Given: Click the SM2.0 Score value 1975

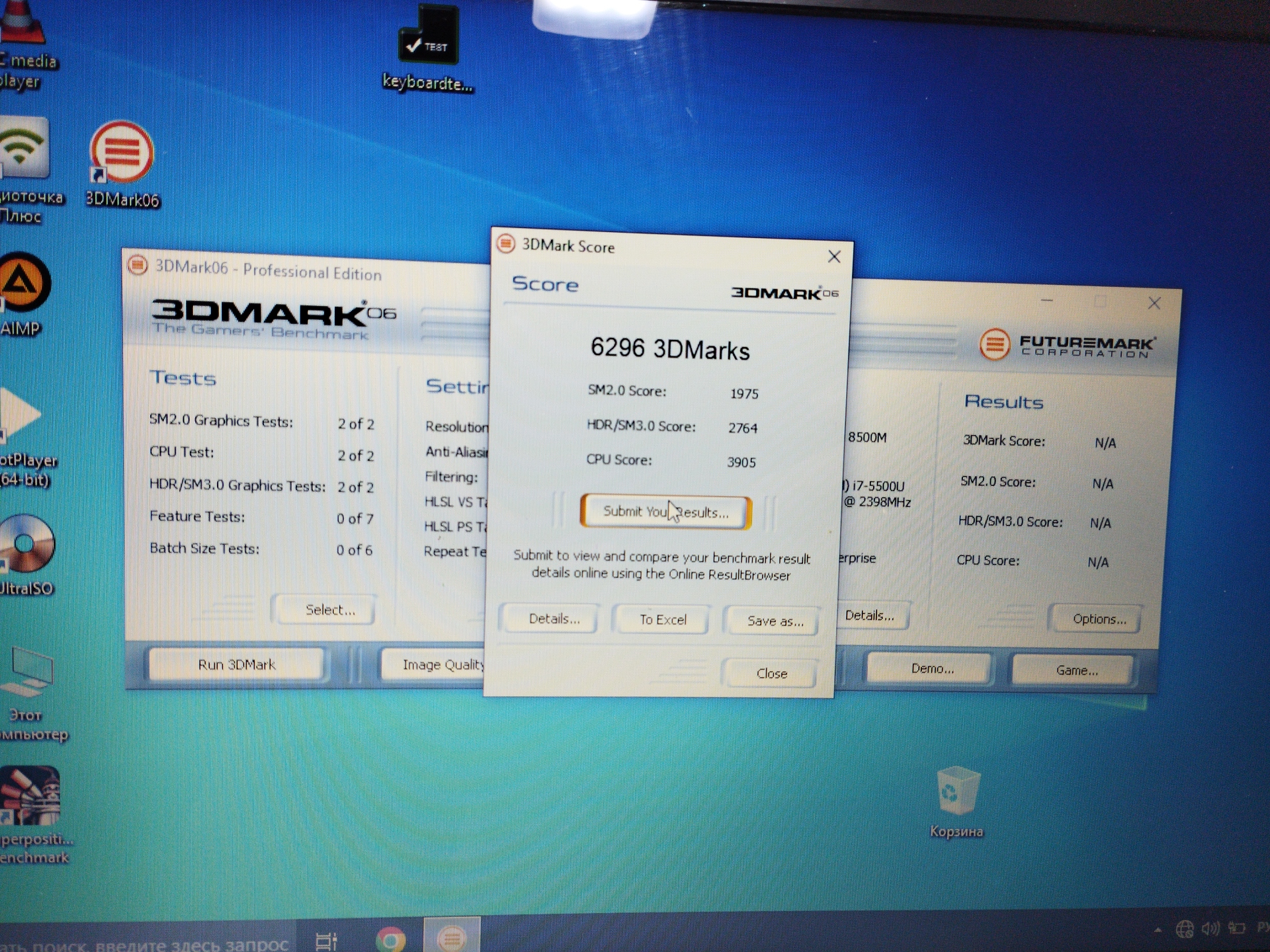Looking at the screenshot, I should pyautogui.click(x=744, y=393).
